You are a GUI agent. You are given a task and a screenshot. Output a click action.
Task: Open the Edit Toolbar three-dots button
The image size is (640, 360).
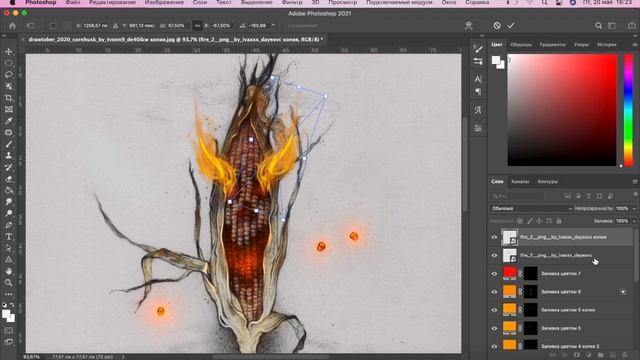[9, 294]
